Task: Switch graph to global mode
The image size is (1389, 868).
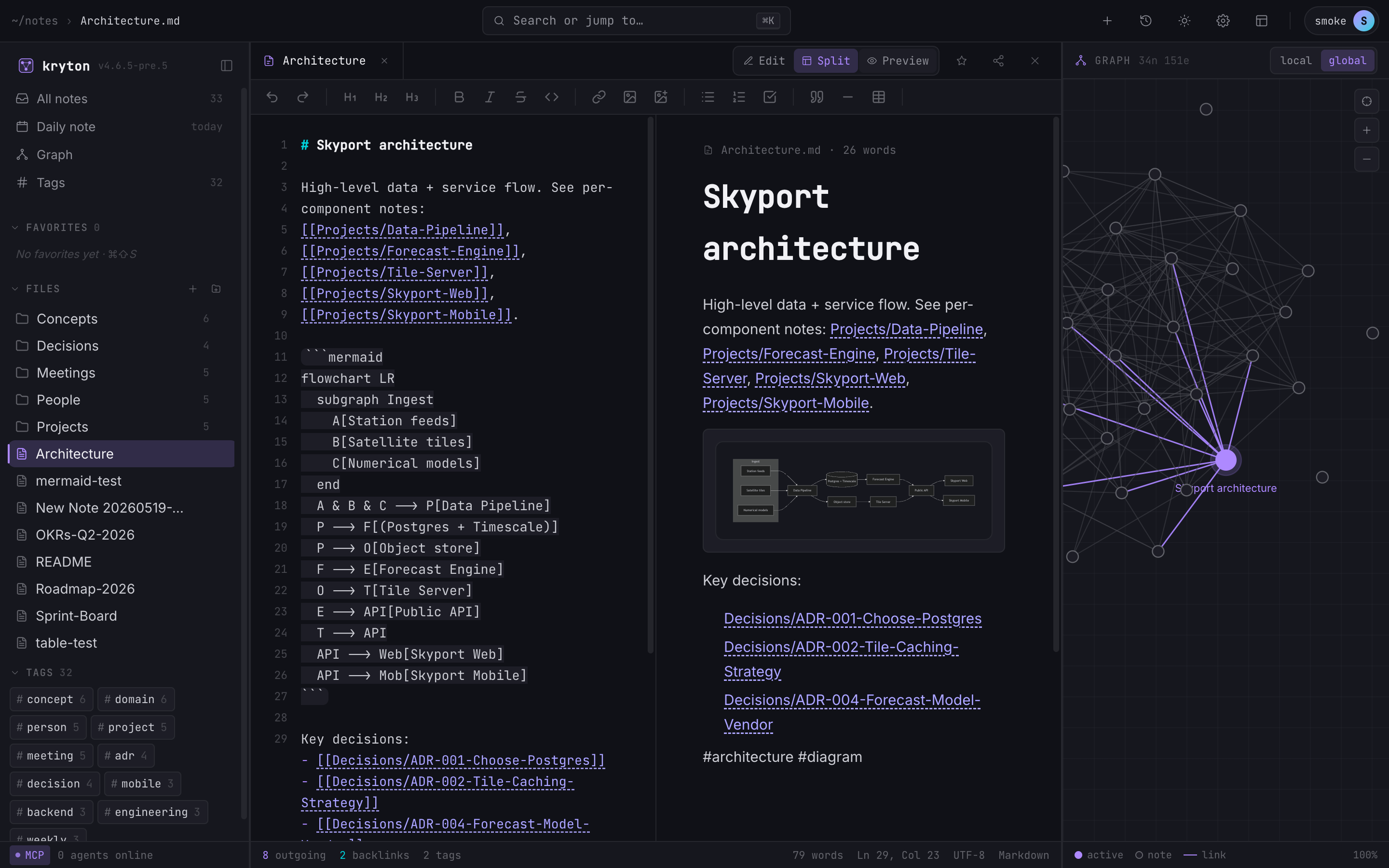Action: pyautogui.click(x=1347, y=61)
